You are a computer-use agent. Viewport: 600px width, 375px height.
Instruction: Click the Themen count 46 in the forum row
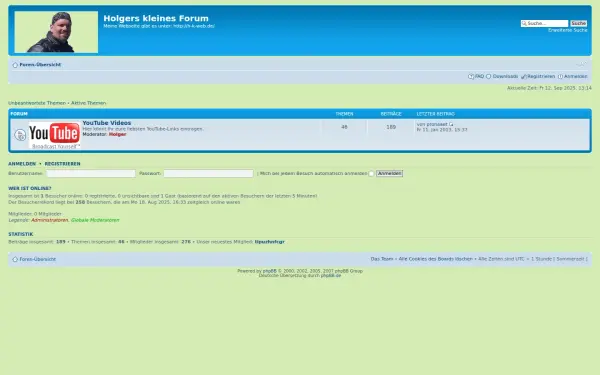point(344,127)
